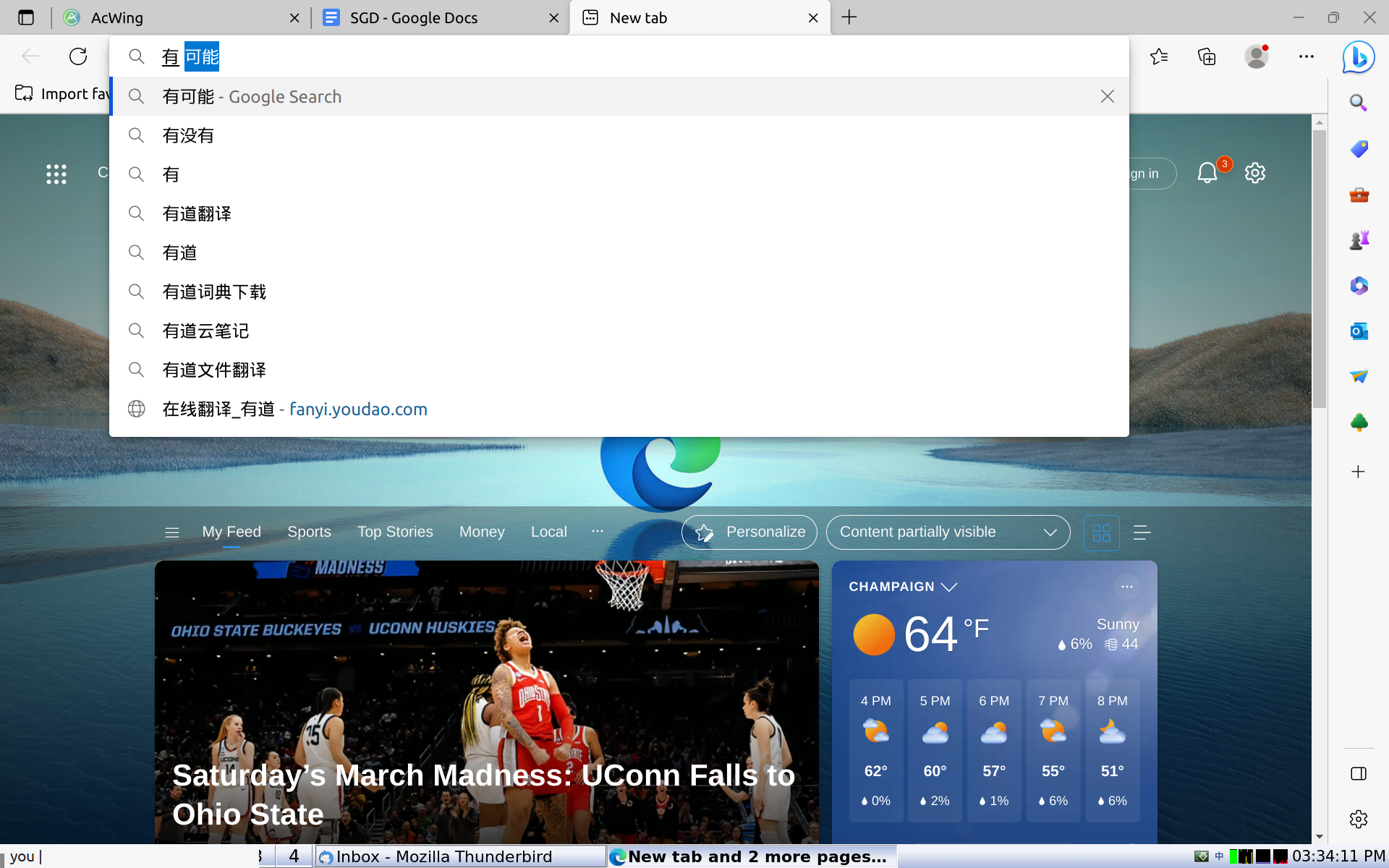Open the fanyi.youdao.com suggestion

click(358, 409)
